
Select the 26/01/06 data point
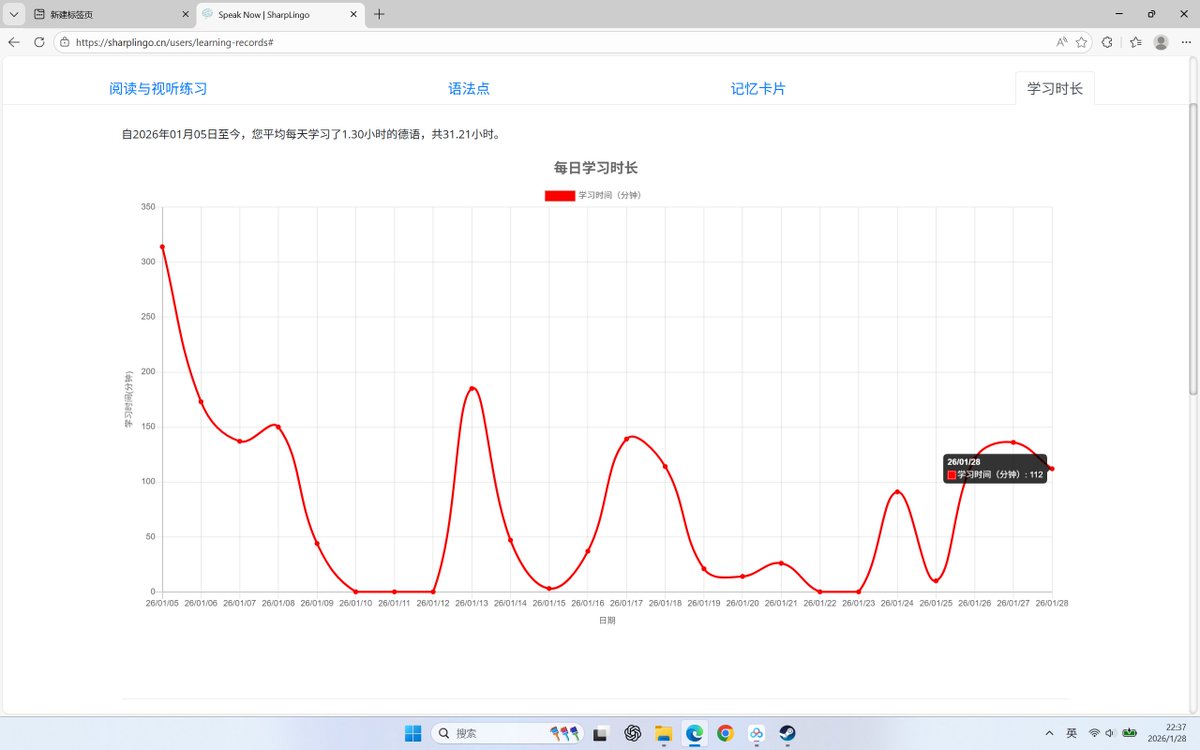point(201,402)
